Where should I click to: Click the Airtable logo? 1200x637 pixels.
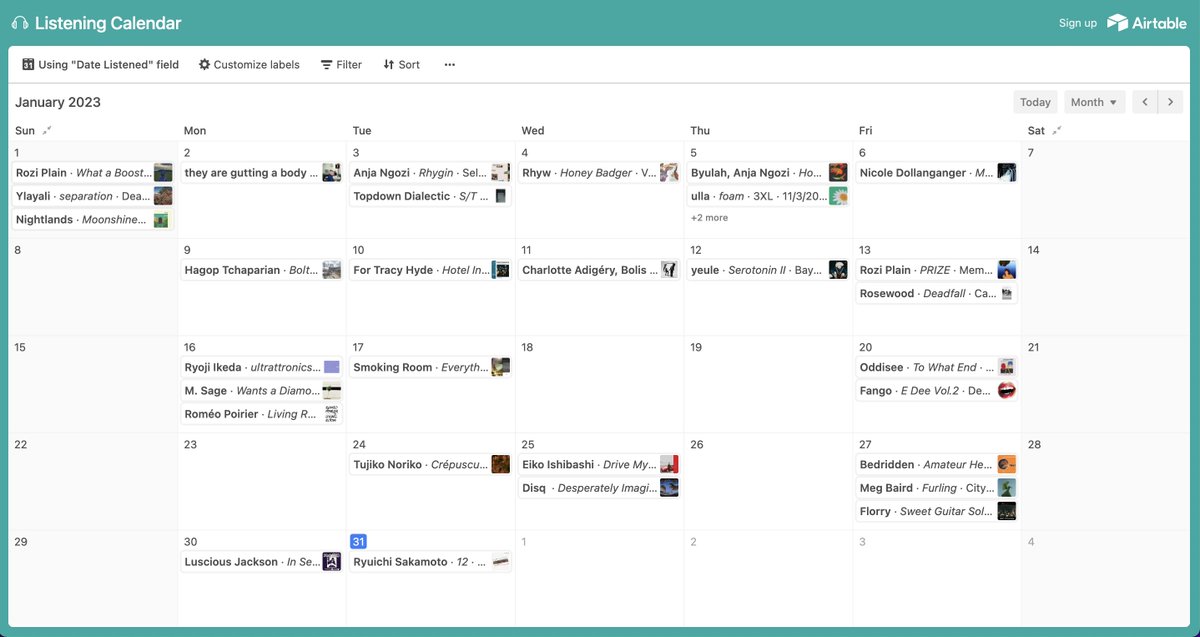1147,23
